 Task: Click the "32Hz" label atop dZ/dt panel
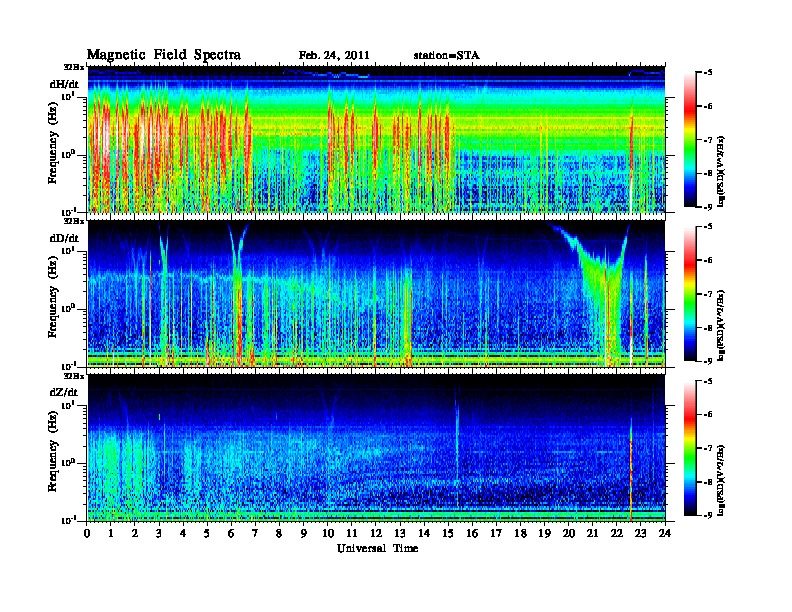(x=74, y=376)
